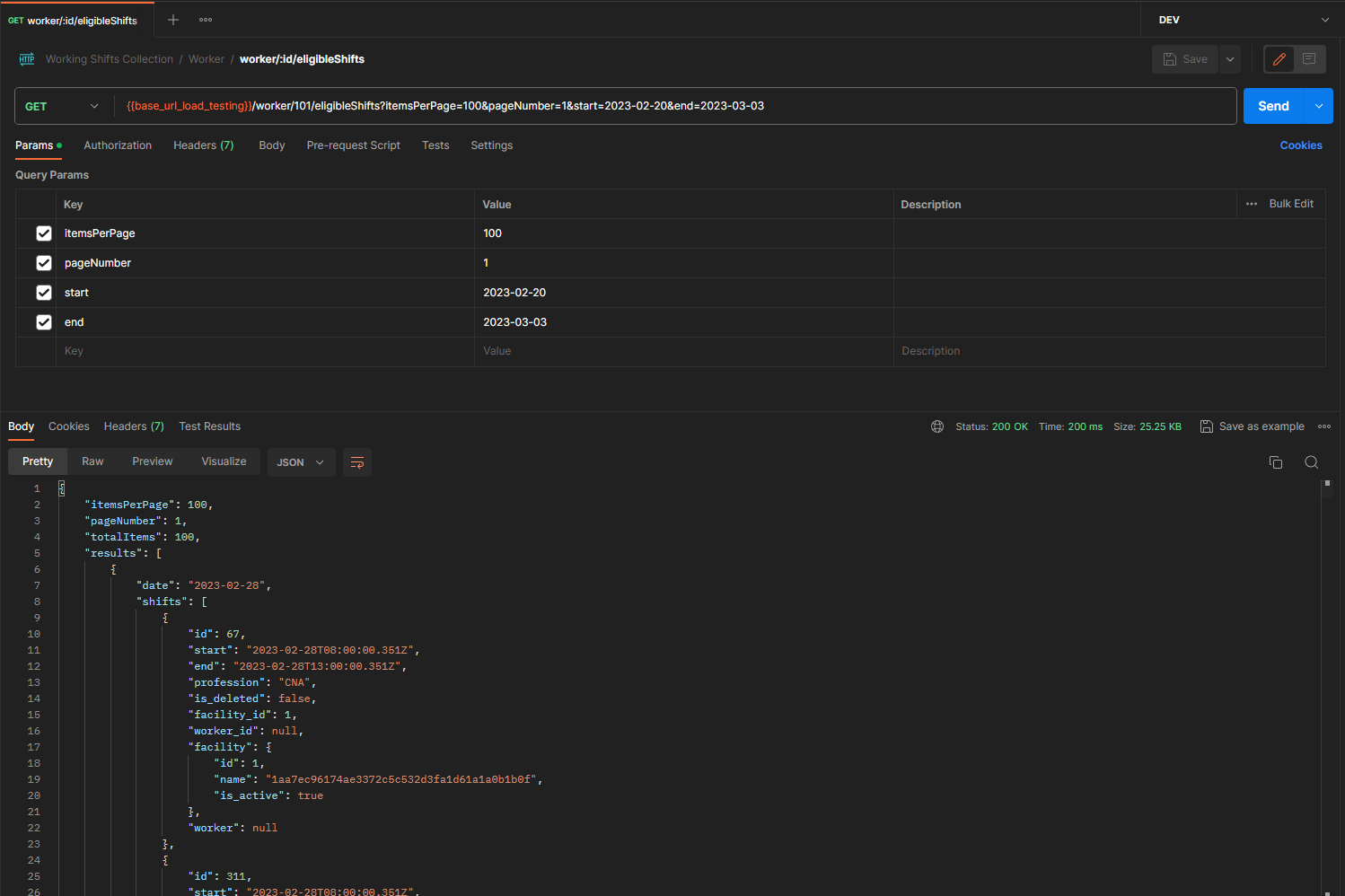Screen dimensions: 1345x896
Task: Open the comments icon next to pencil
Action: tap(1309, 59)
